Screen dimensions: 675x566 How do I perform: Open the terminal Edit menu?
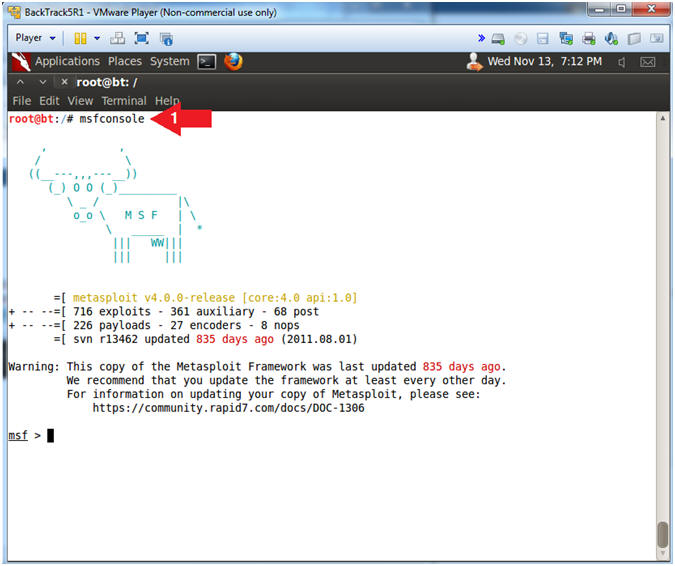(x=49, y=101)
